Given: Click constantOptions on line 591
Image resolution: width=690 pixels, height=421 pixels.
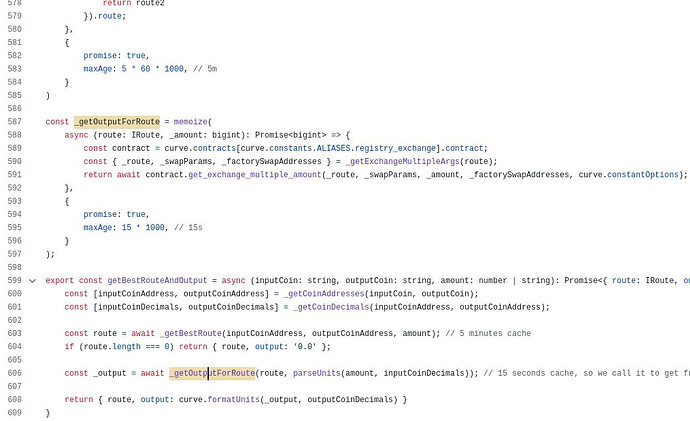Looking at the screenshot, I should click(643, 174).
